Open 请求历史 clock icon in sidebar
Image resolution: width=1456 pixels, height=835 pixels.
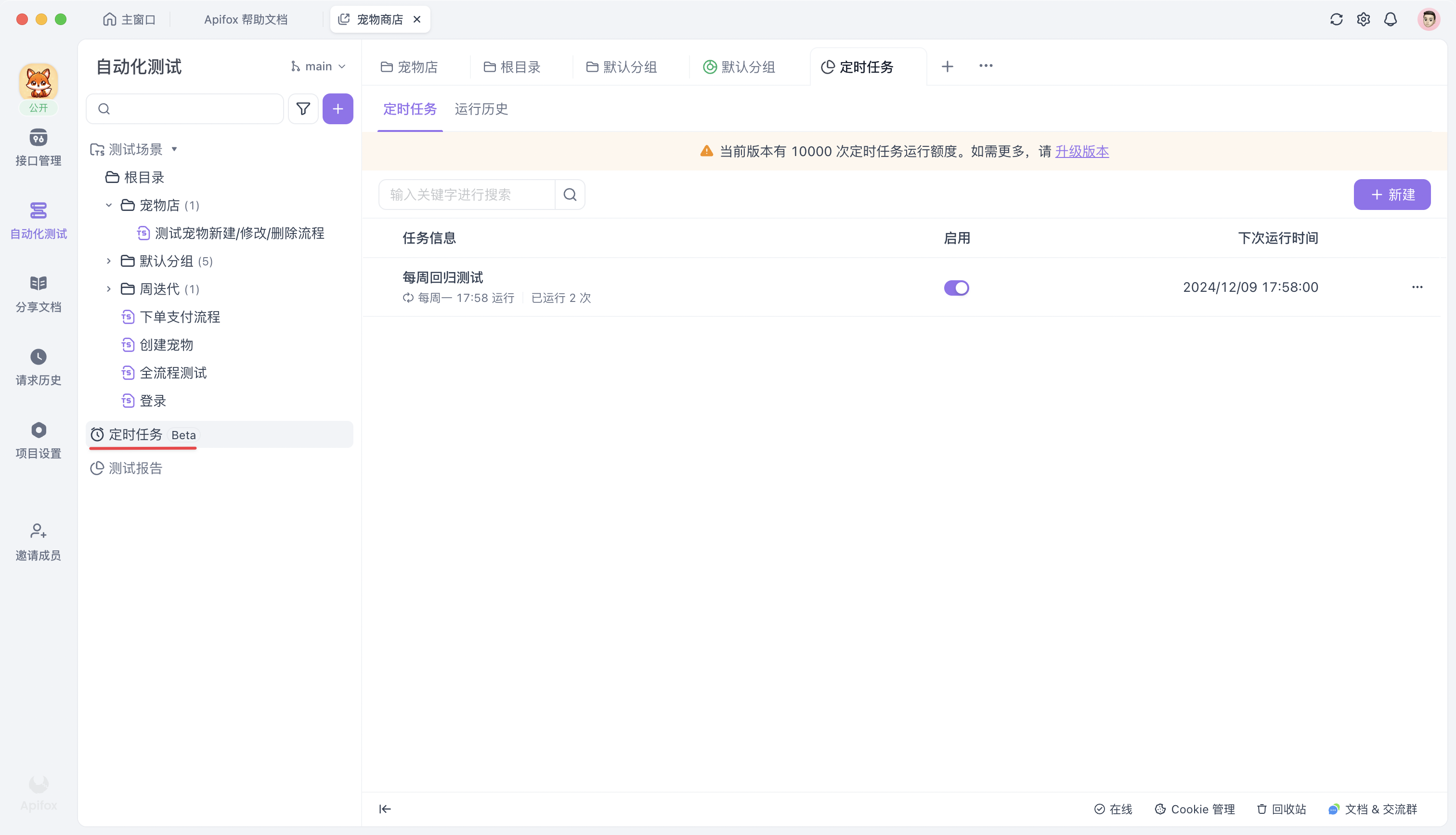(38, 357)
